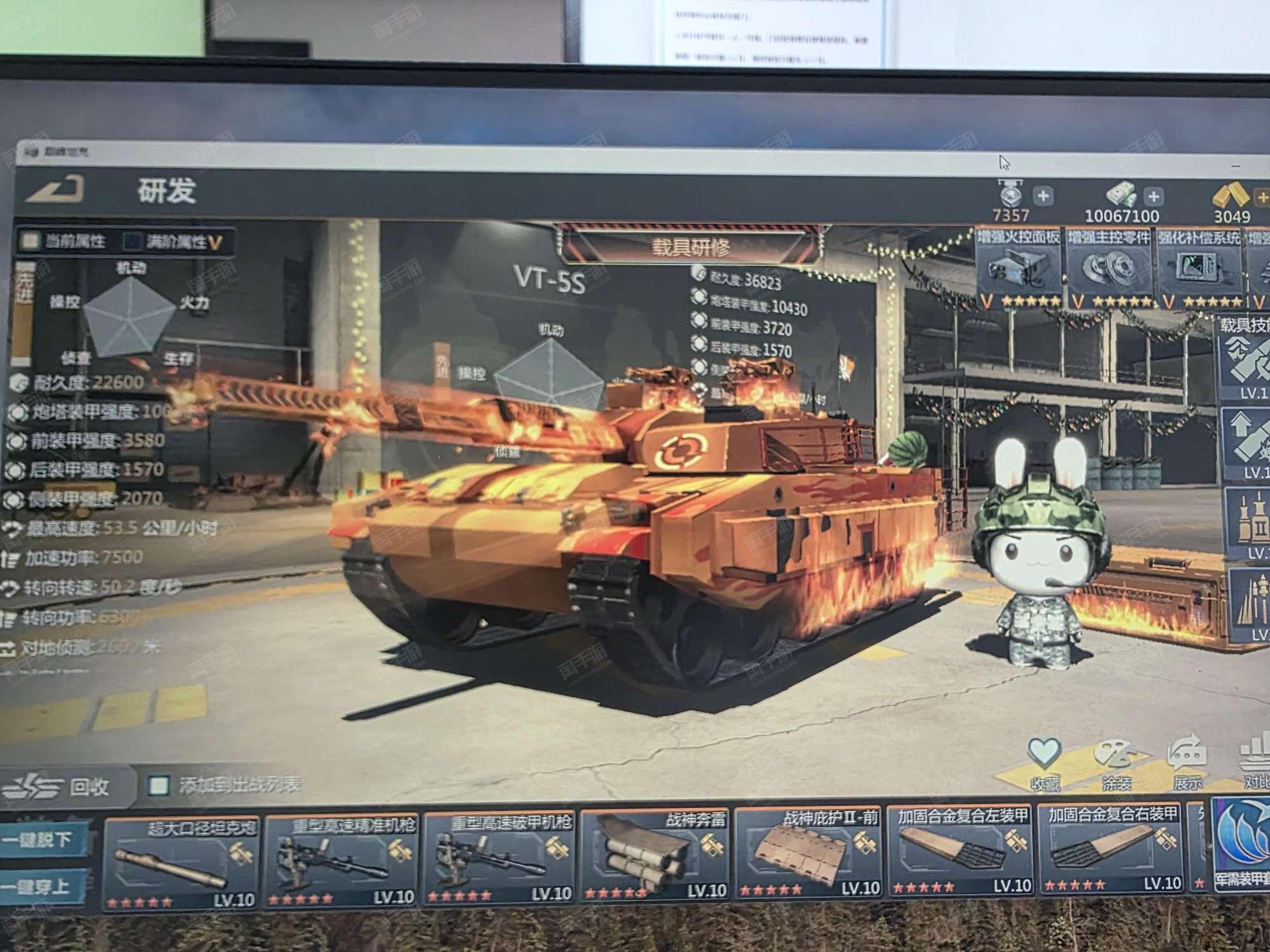
Task: Click the rabbit soldier mascot
Action: tap(1040, 552)
